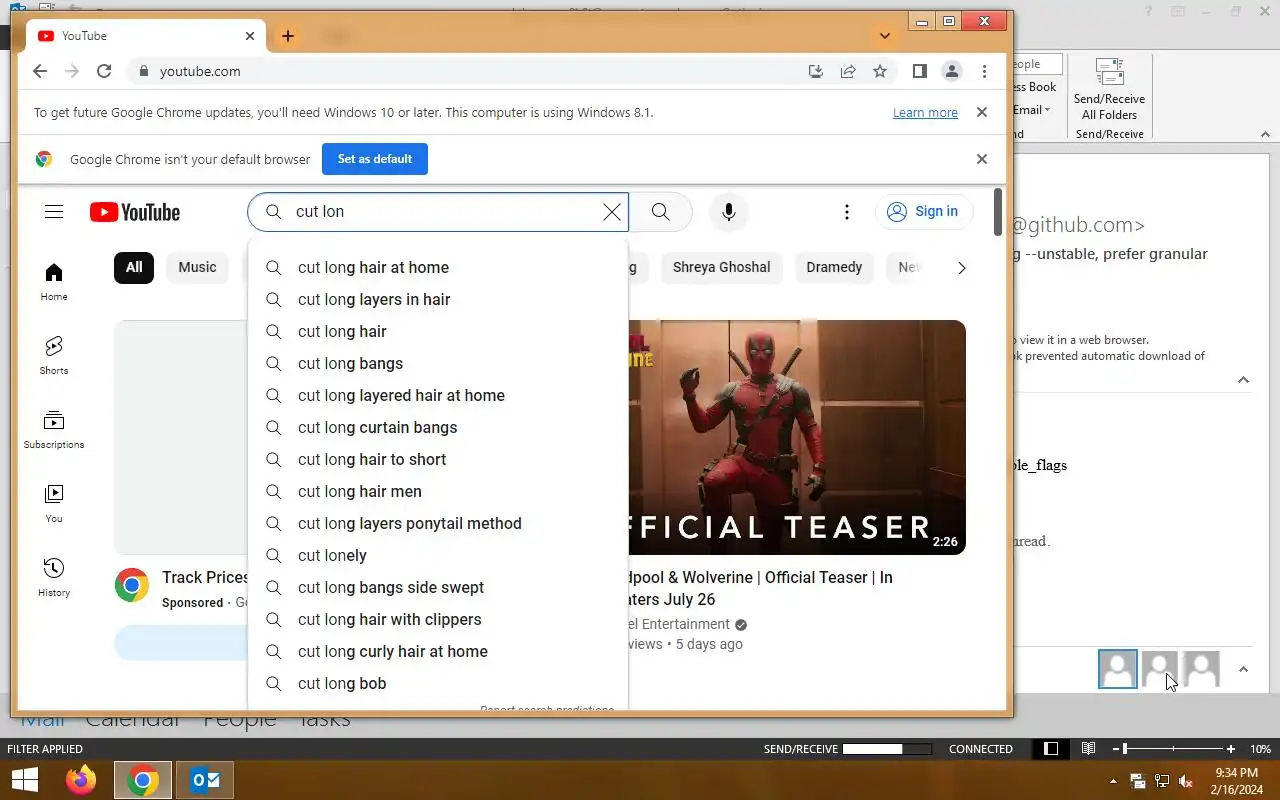Open Windows Start button
Image resolution: width=1280 pixels, height=800 pixels.
coord(24,780)
